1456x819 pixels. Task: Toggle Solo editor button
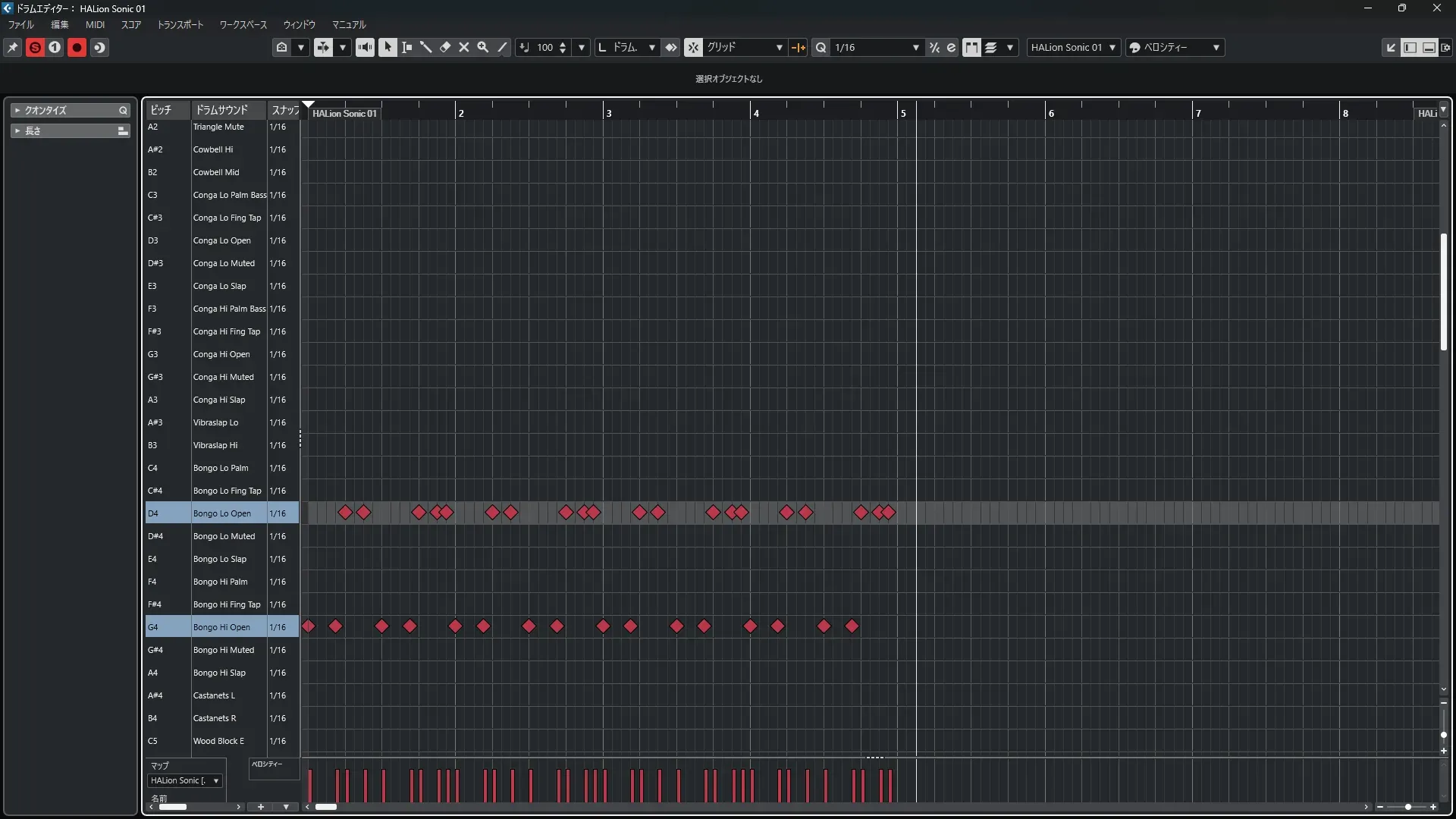pos(35,47)
